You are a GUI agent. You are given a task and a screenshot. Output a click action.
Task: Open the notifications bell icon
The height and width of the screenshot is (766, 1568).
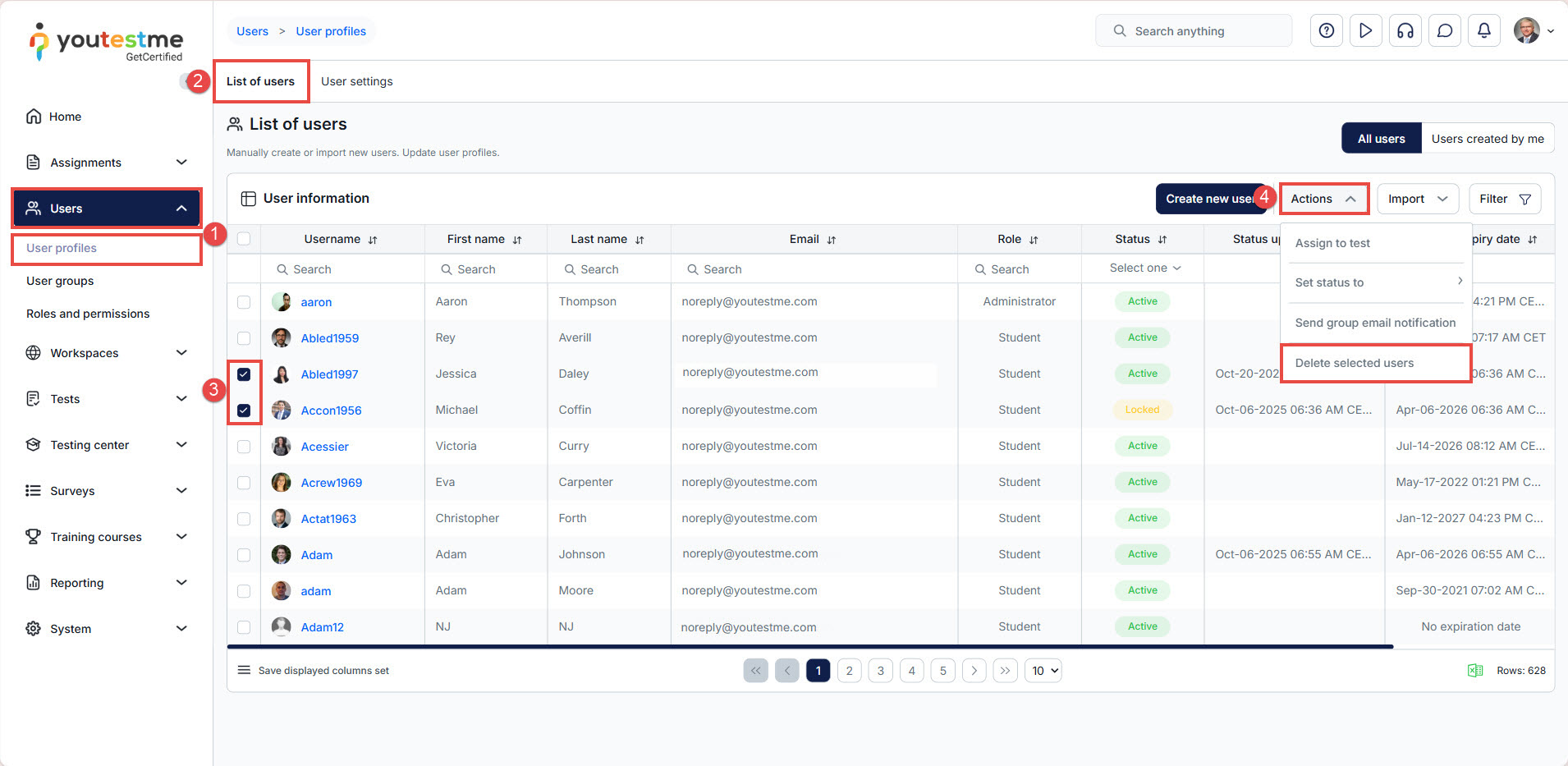[x=1483, y=31]
